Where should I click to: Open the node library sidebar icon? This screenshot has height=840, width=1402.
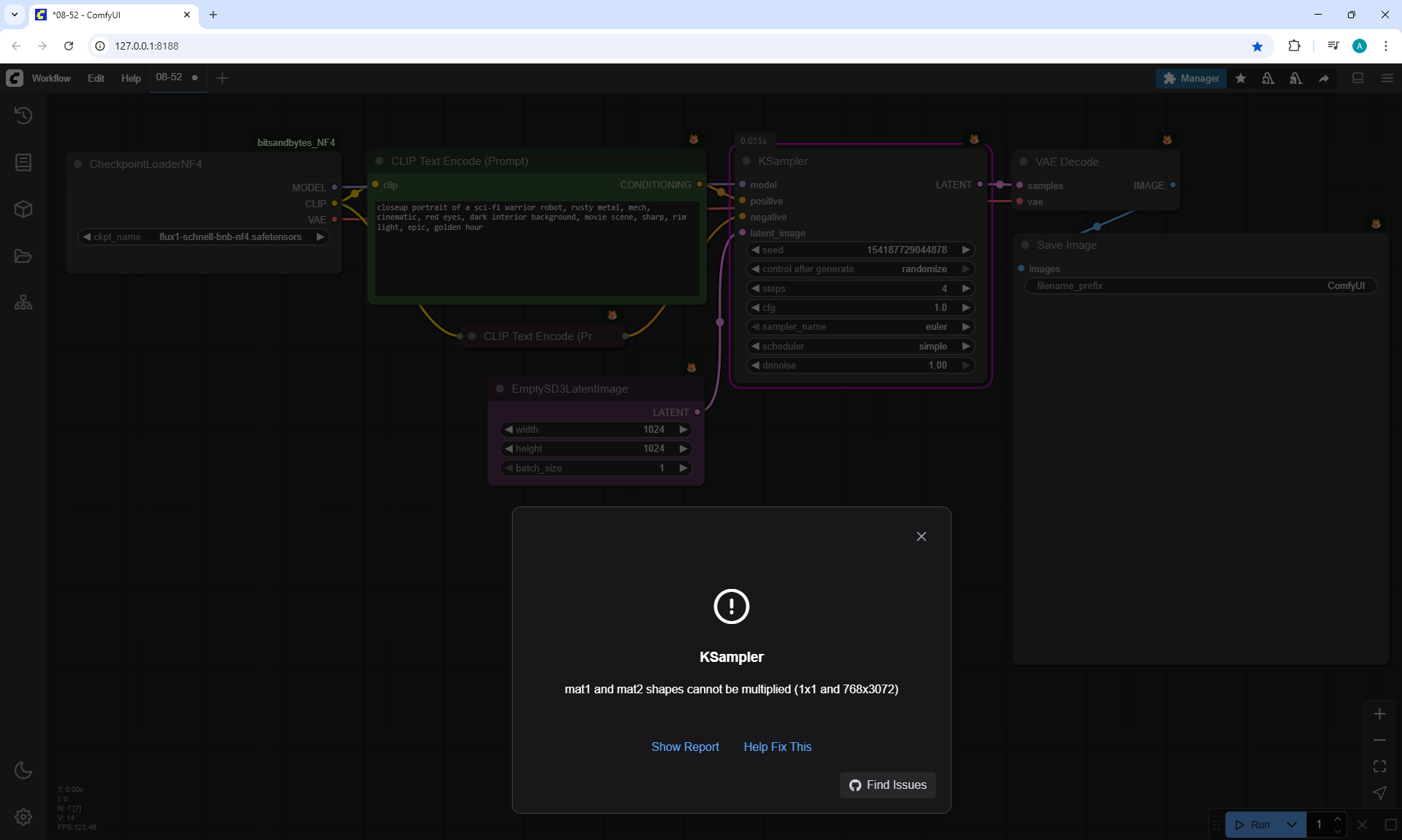click(23, 162)
